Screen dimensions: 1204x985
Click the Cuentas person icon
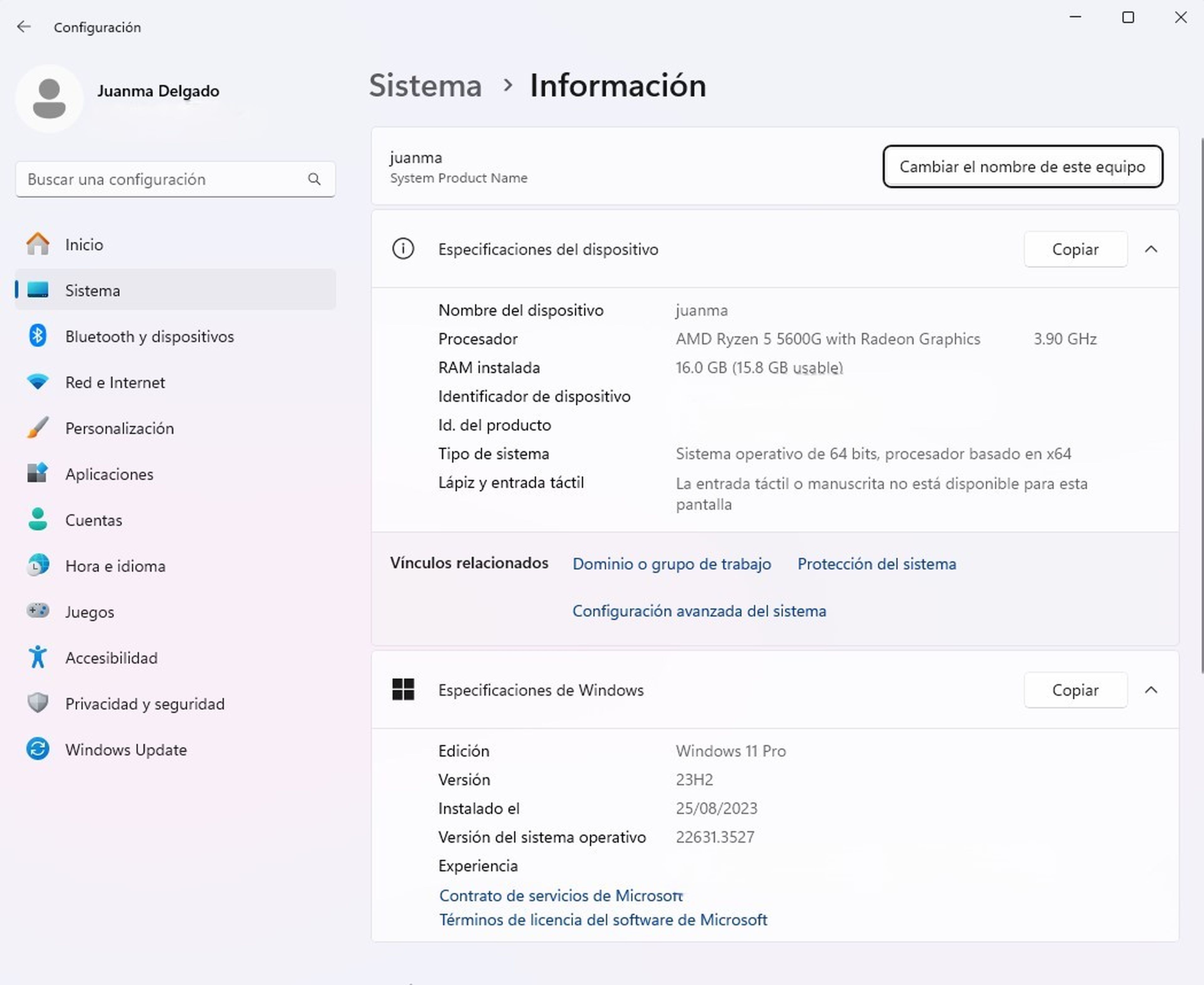coord(37,520)
